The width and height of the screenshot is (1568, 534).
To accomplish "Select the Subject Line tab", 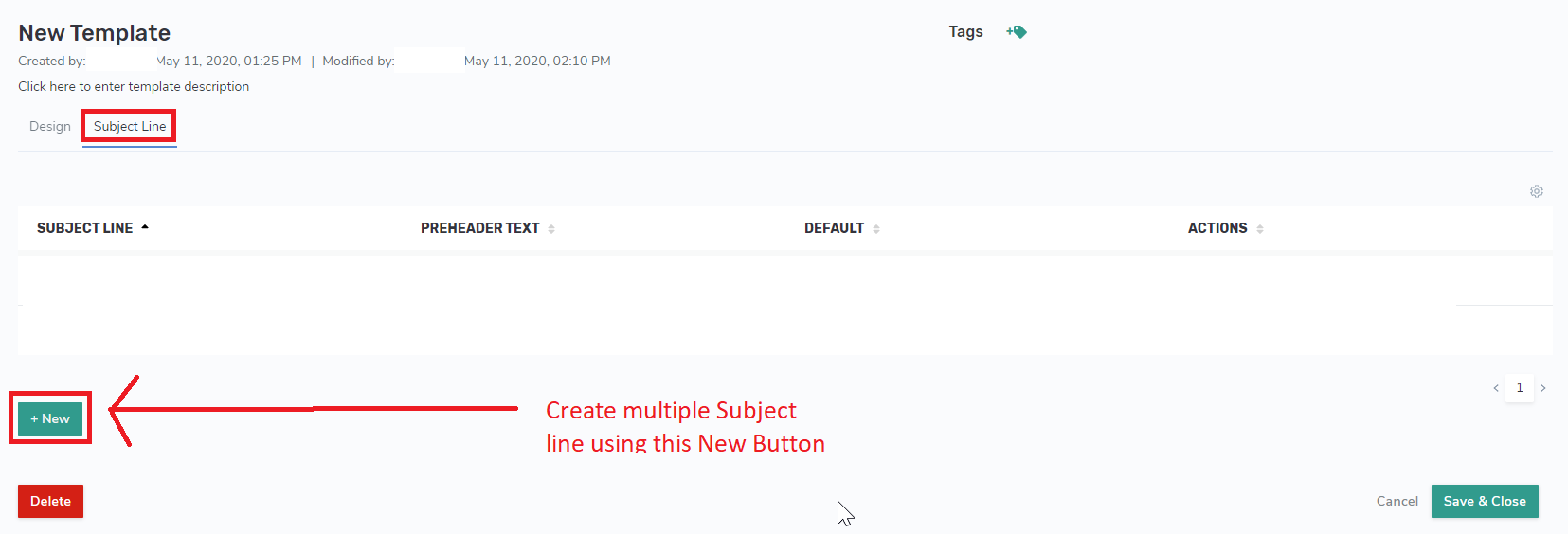I will coord(130,127).
